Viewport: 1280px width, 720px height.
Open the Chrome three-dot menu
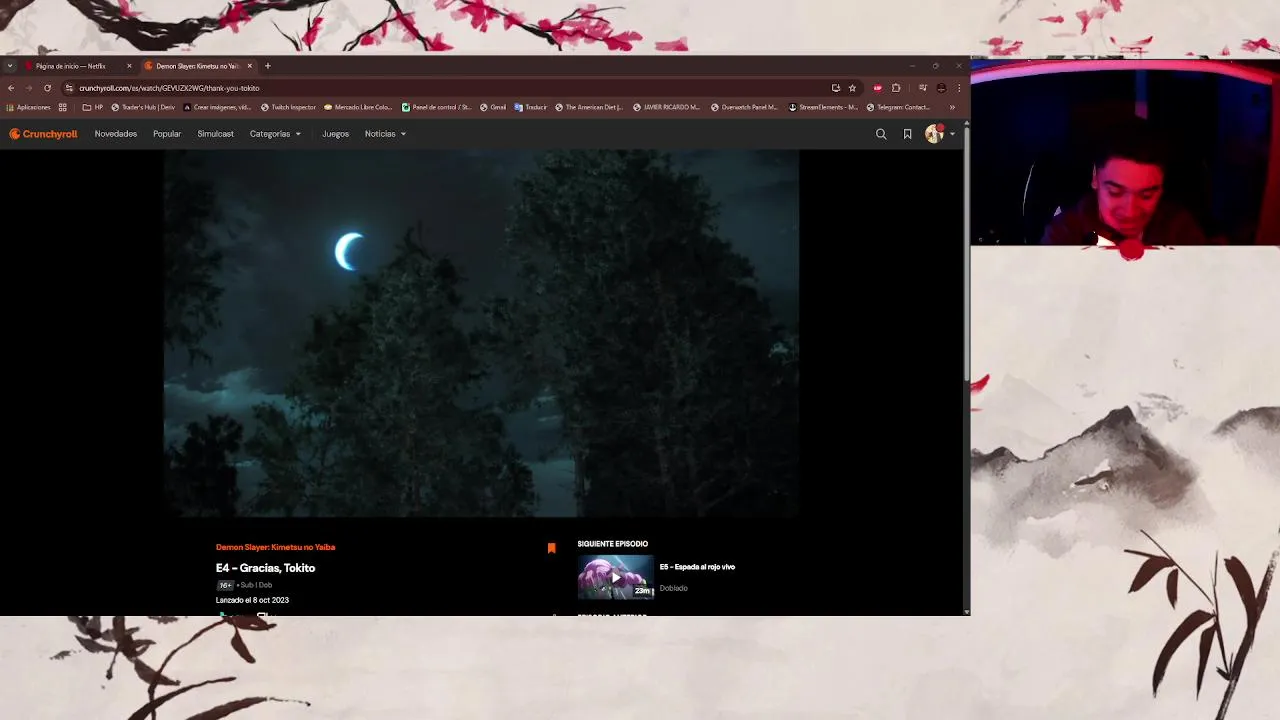pos(959,88)
